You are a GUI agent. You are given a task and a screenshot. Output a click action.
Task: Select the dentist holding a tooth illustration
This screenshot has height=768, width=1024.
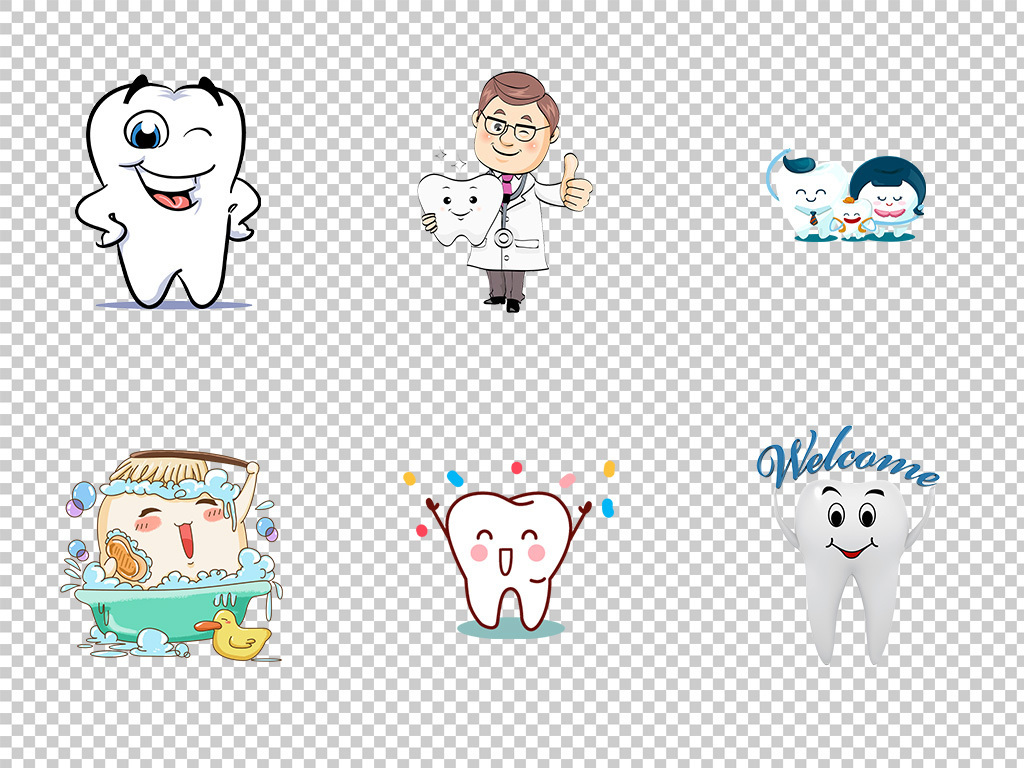(505, 191)
